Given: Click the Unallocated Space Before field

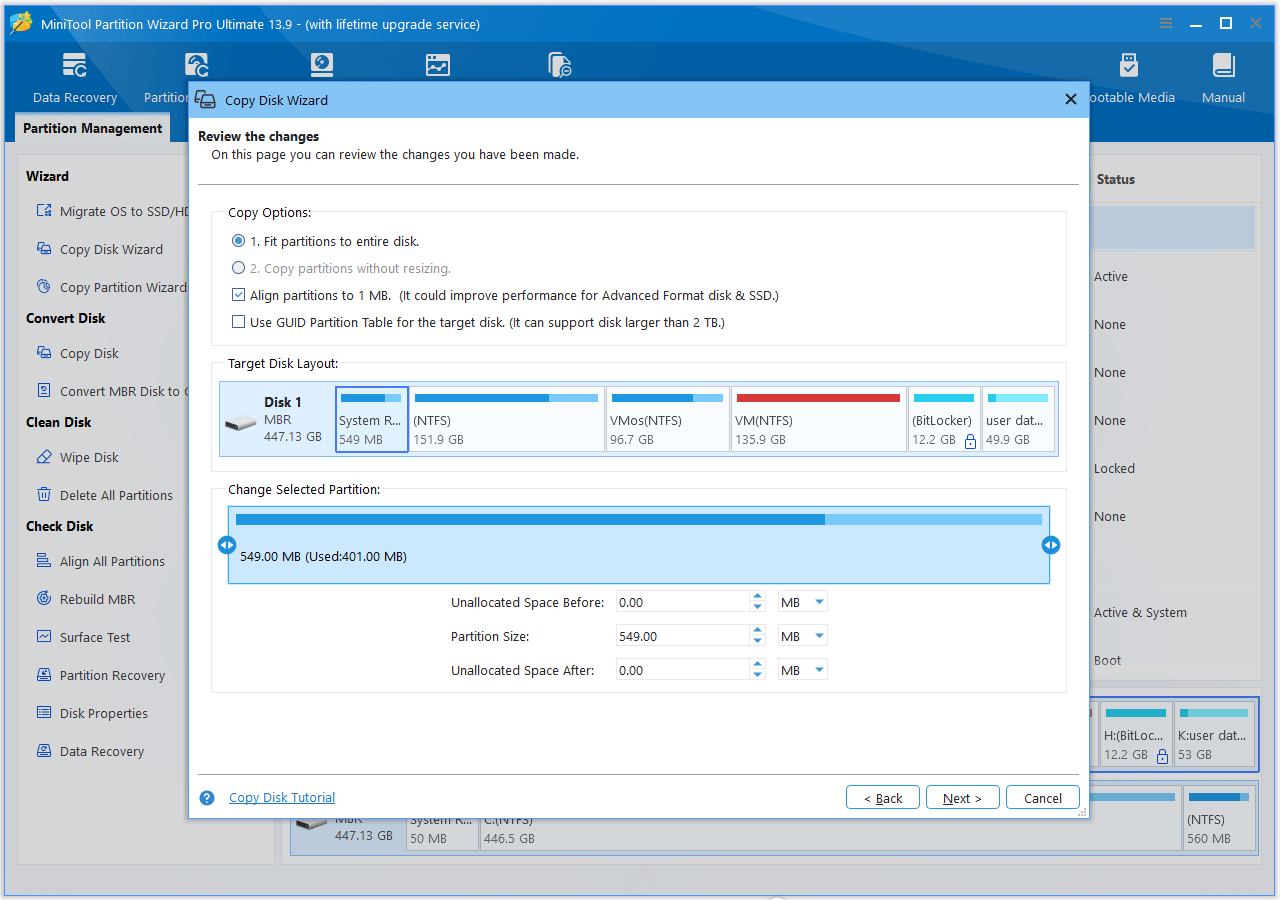Looking at the screenshot, I should coord(683,602).
